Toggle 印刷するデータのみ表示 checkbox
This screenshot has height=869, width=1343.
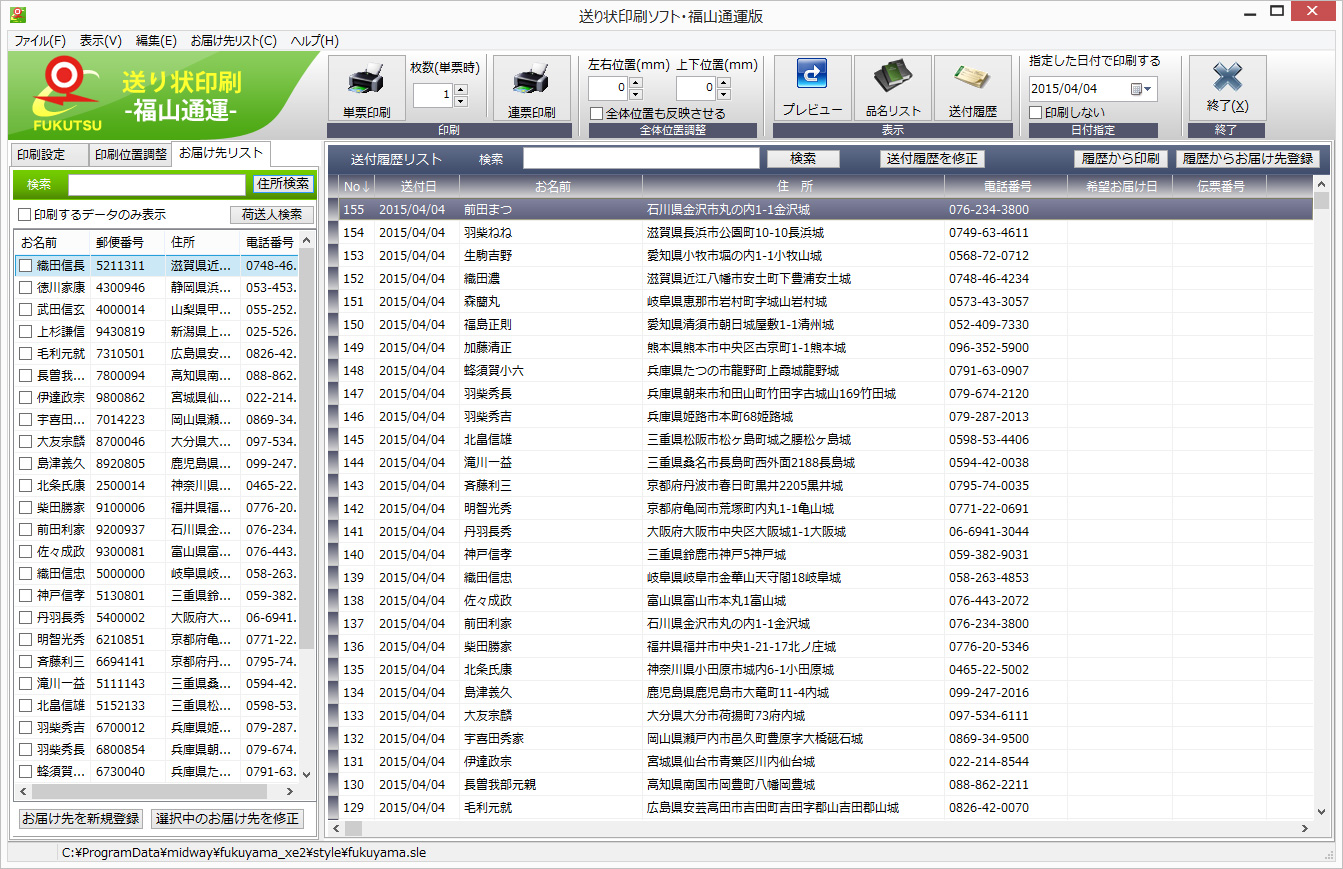pyautogui.click(x=25, y=215)
